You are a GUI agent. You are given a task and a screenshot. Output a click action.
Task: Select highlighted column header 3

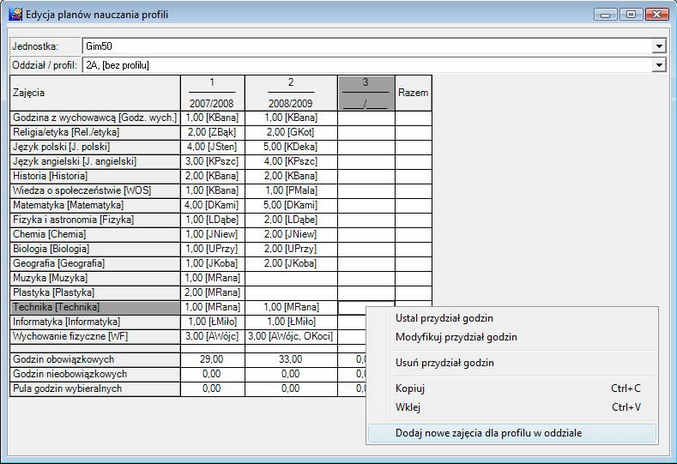point(366,93)
